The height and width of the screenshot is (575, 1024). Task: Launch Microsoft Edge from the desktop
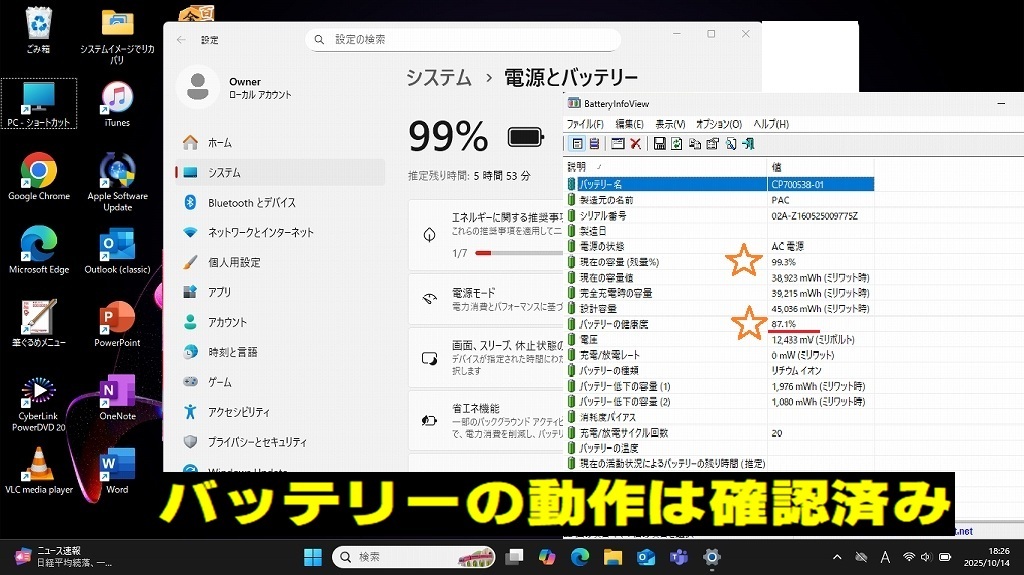tap(39, 250)
